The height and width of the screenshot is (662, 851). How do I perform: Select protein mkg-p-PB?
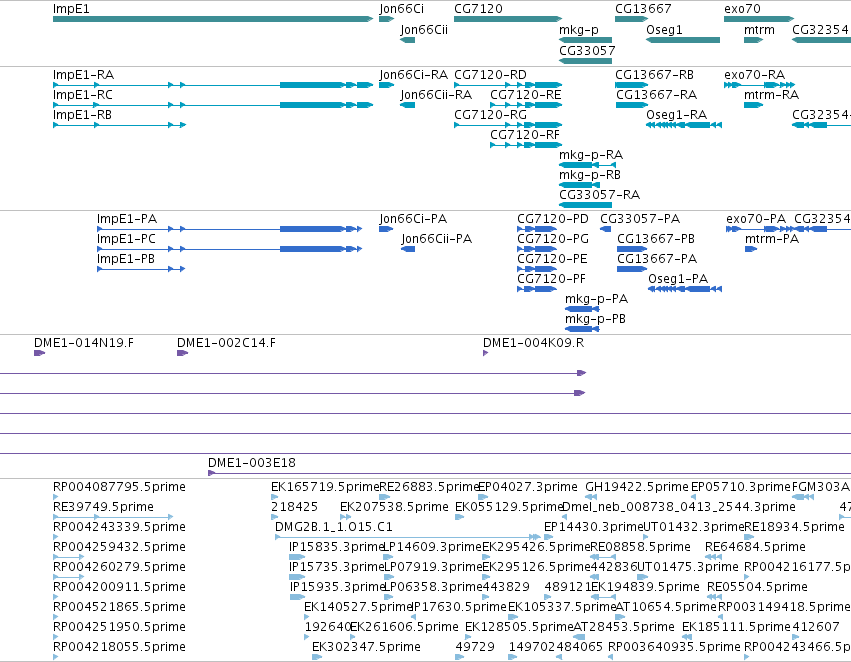582,329
